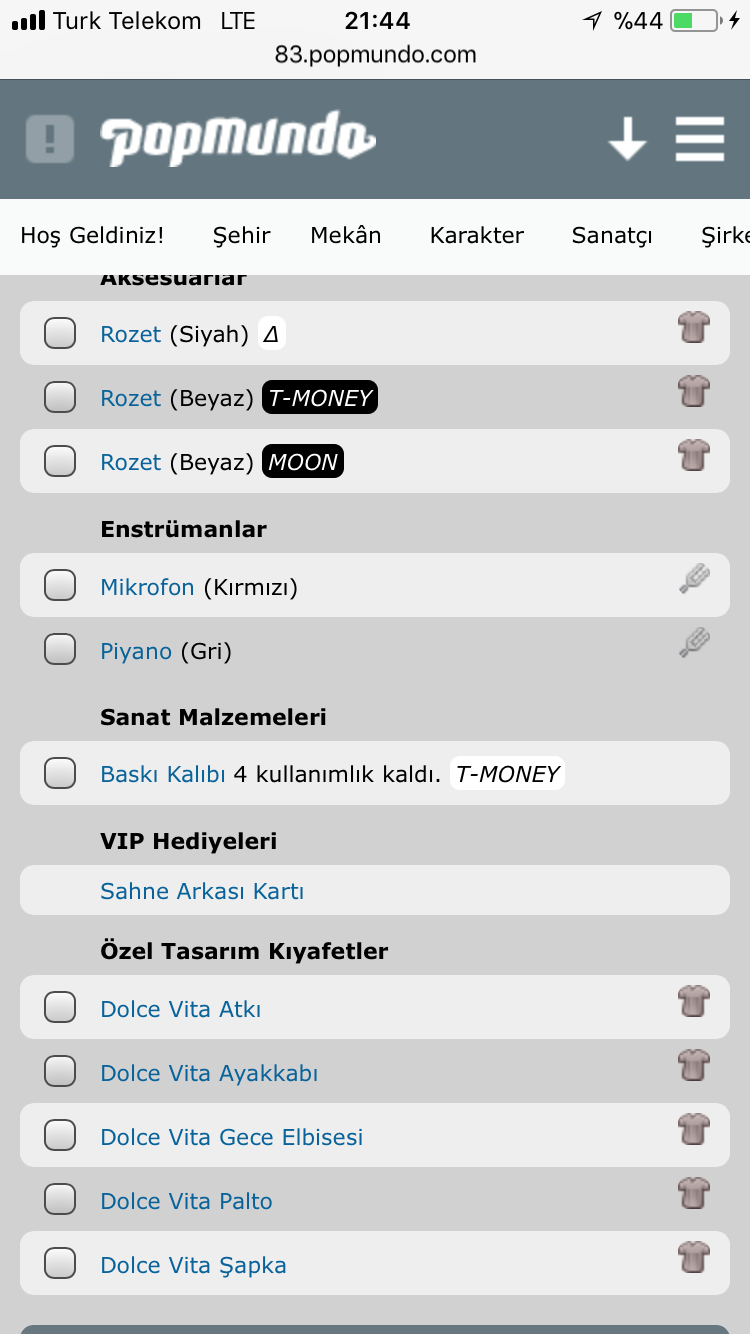Open the Sahne Arkası Kartı link

click(x=202, y=891)
